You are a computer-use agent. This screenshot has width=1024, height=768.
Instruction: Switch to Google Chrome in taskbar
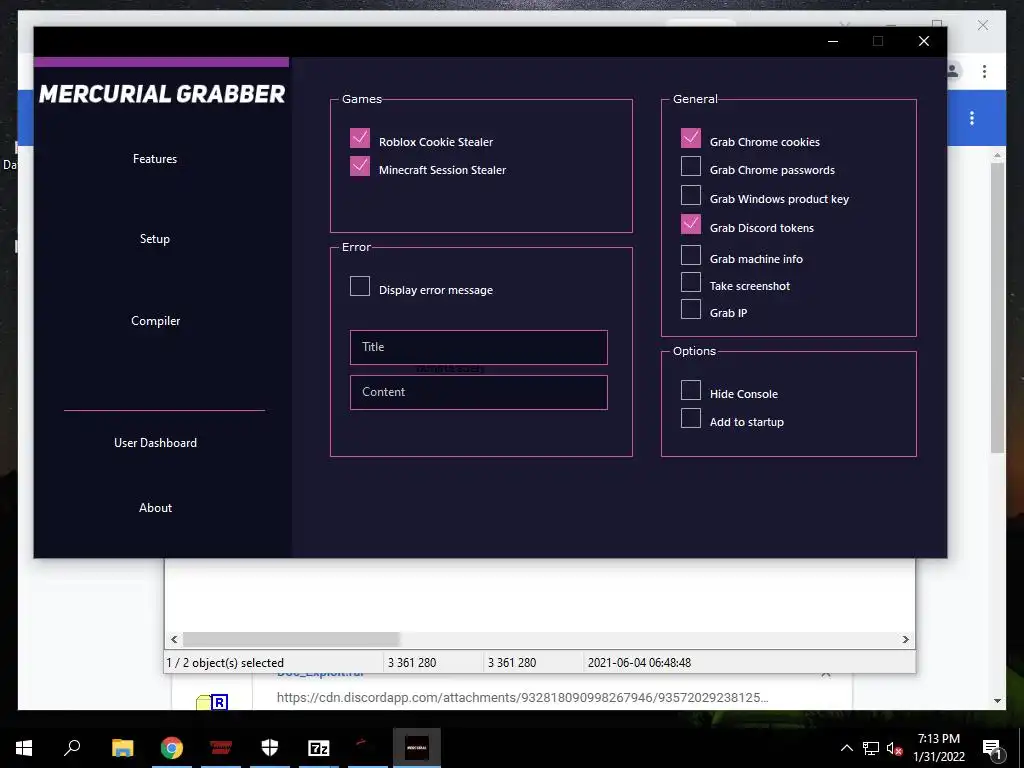pos(172,748)
